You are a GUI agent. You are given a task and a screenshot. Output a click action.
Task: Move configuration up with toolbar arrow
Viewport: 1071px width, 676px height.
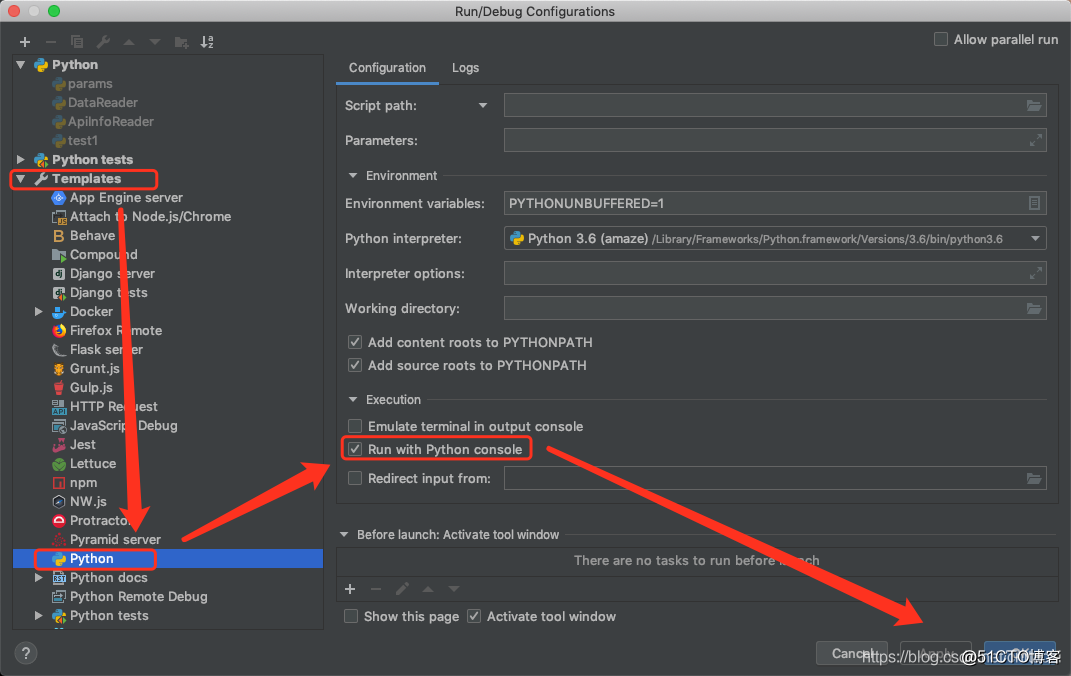pyautogui.click(x=129, y=42)
